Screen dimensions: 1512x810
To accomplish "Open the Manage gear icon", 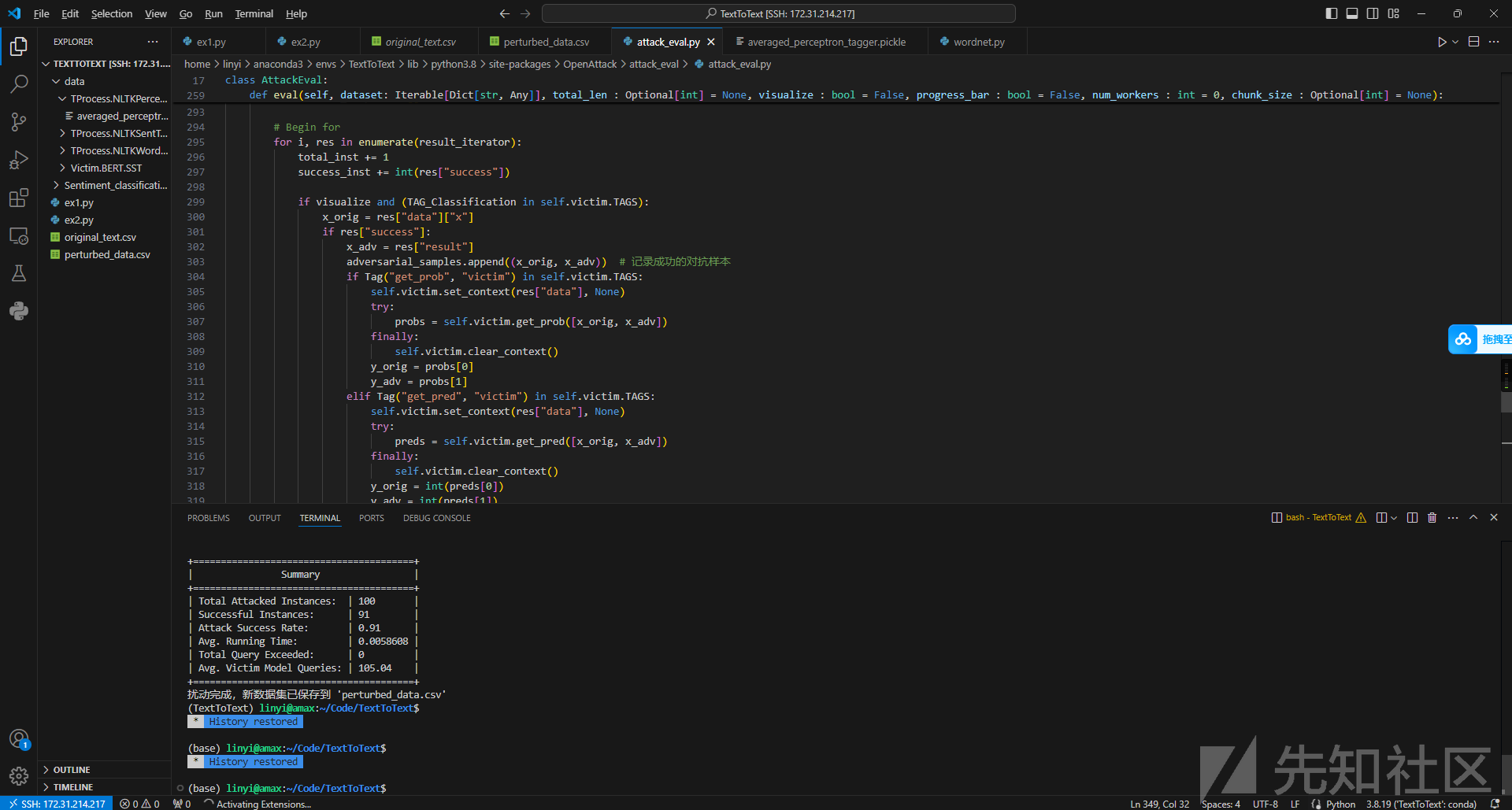I will point(19,777).
